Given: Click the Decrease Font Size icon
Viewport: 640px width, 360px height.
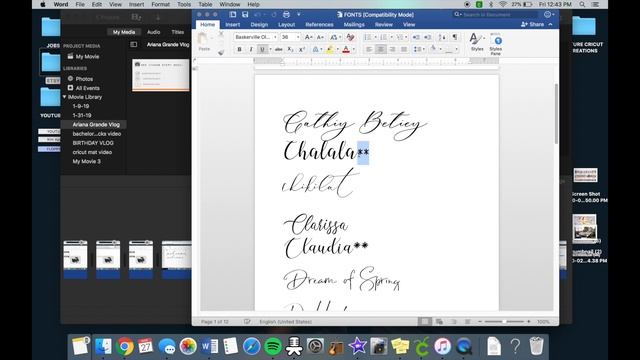Looking at the screenshot, I should 320,37.
